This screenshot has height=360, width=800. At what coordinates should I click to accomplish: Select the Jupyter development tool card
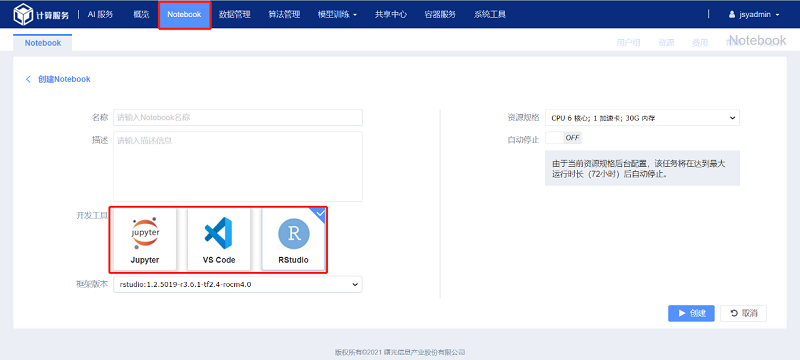(x=145, y=239)
